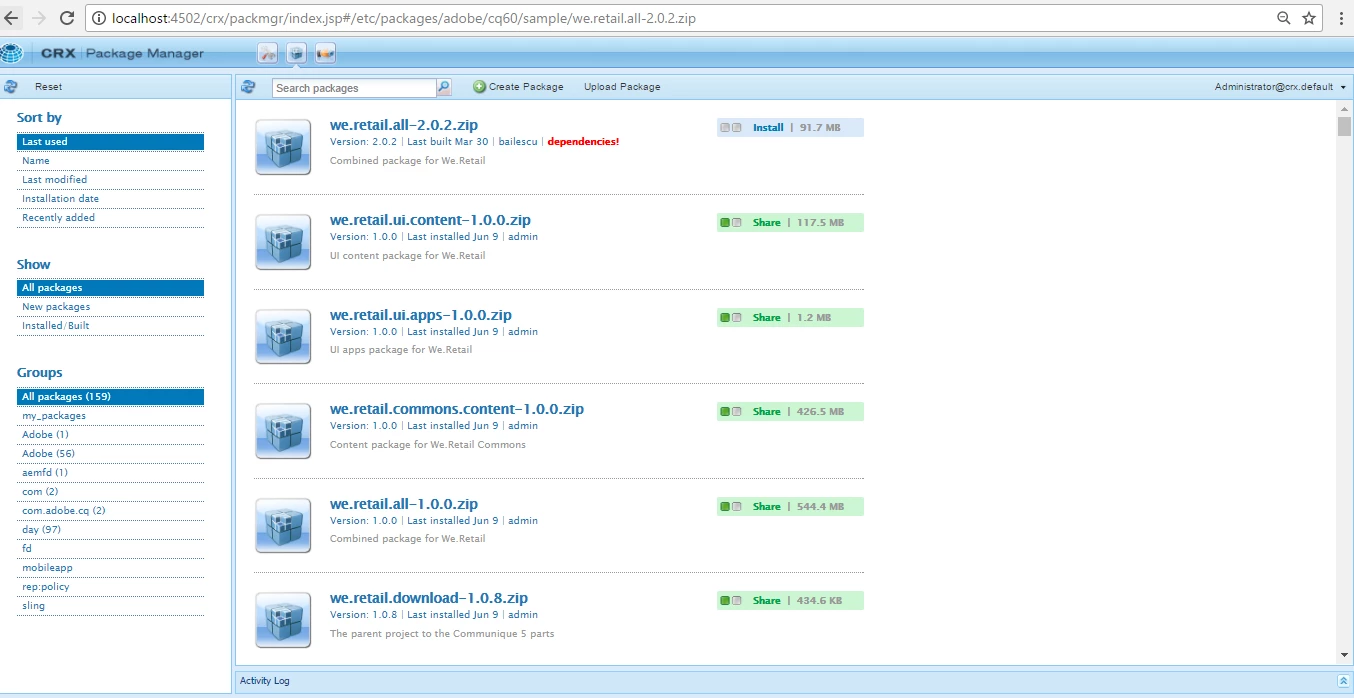This screenshot has width=1354, height=698.
Task: Select the Package Manager cube icon in header
Action: (296, 53)
